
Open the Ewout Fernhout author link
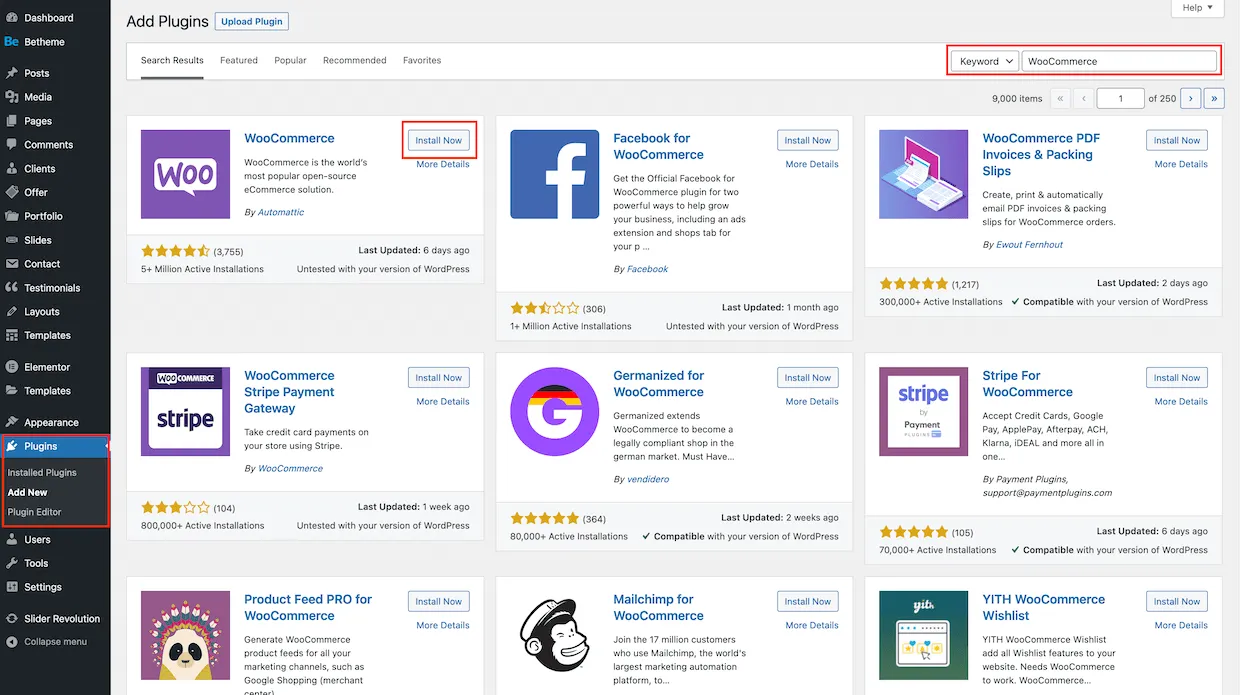(1030, 245)
